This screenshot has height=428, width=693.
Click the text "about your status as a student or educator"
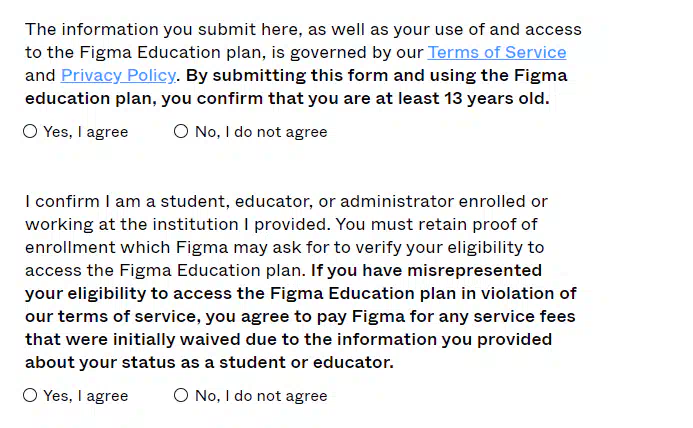[x=209, y=362]
